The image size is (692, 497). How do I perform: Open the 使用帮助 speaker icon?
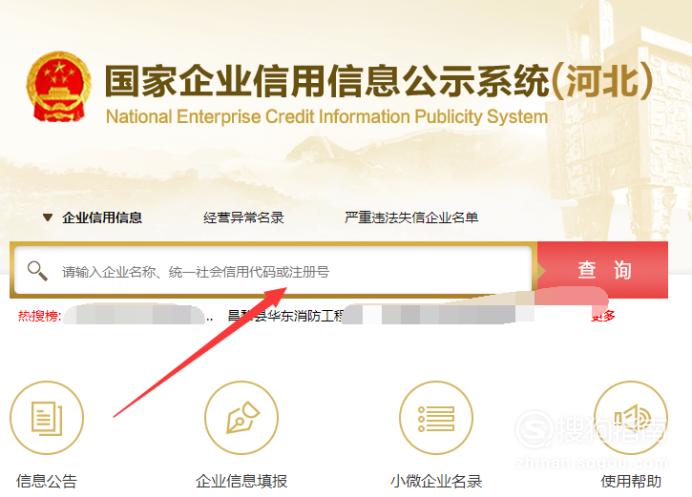631,418
